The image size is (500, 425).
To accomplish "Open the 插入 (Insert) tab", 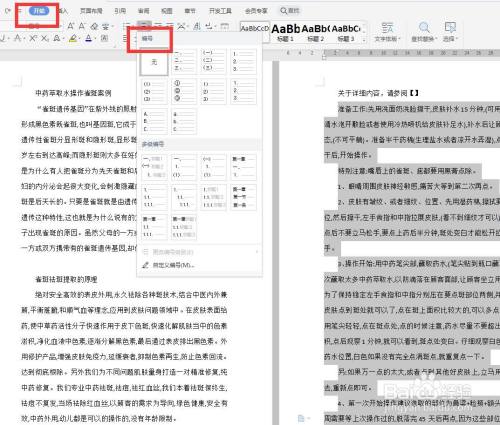I will coord(63,11).
